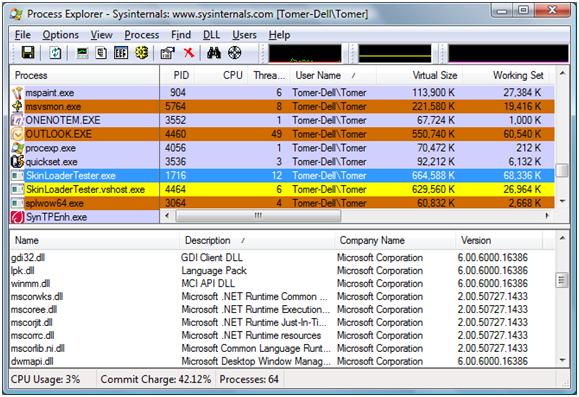This screenshot has height=397, width=579.
Task: Click the Commit Charge status bar entry
Action: pos(156,379)
